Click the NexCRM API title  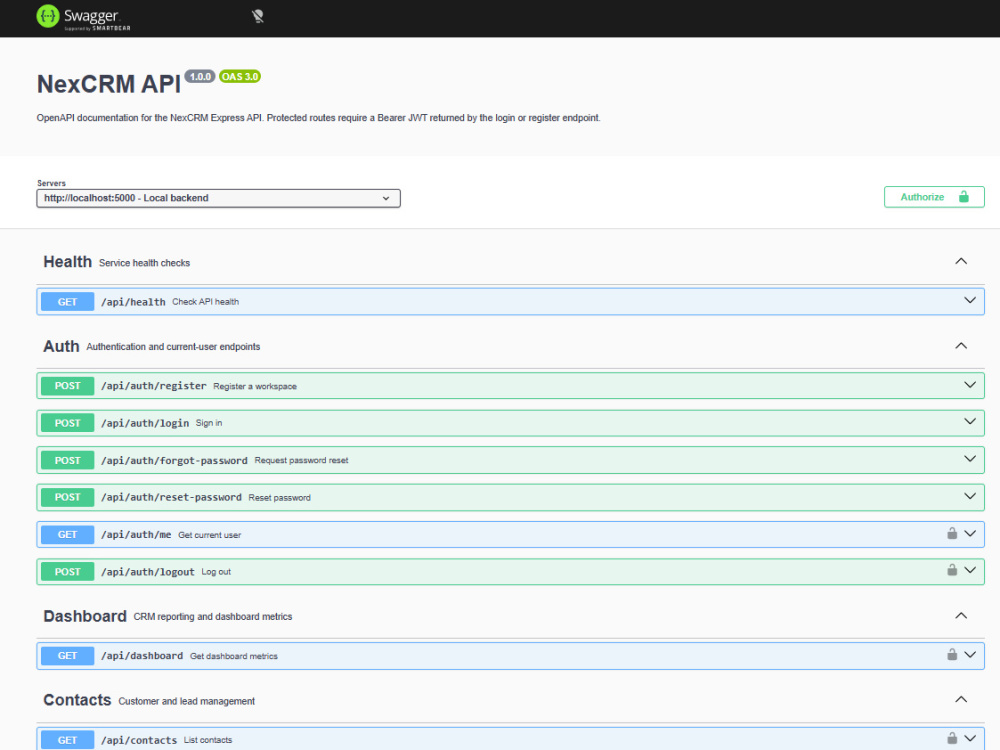coord(109,84)
